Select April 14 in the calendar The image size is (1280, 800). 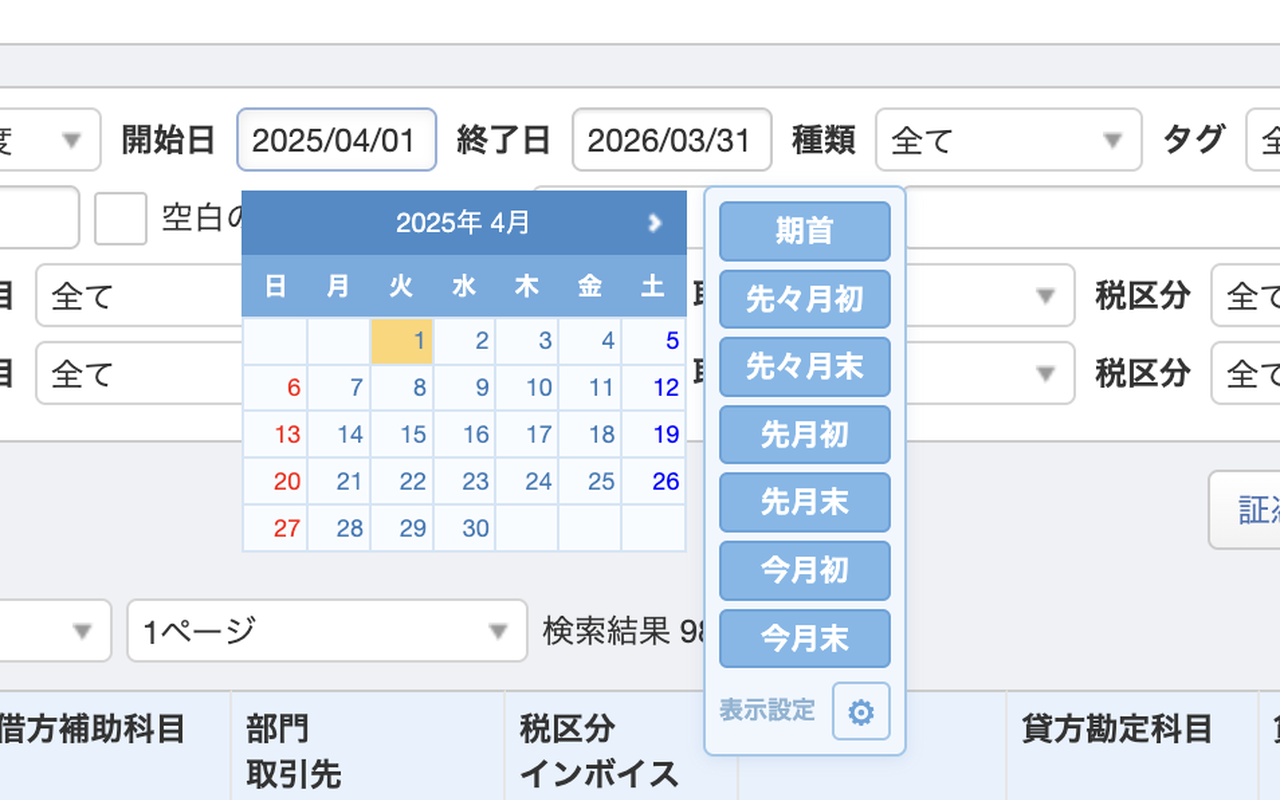339,435
